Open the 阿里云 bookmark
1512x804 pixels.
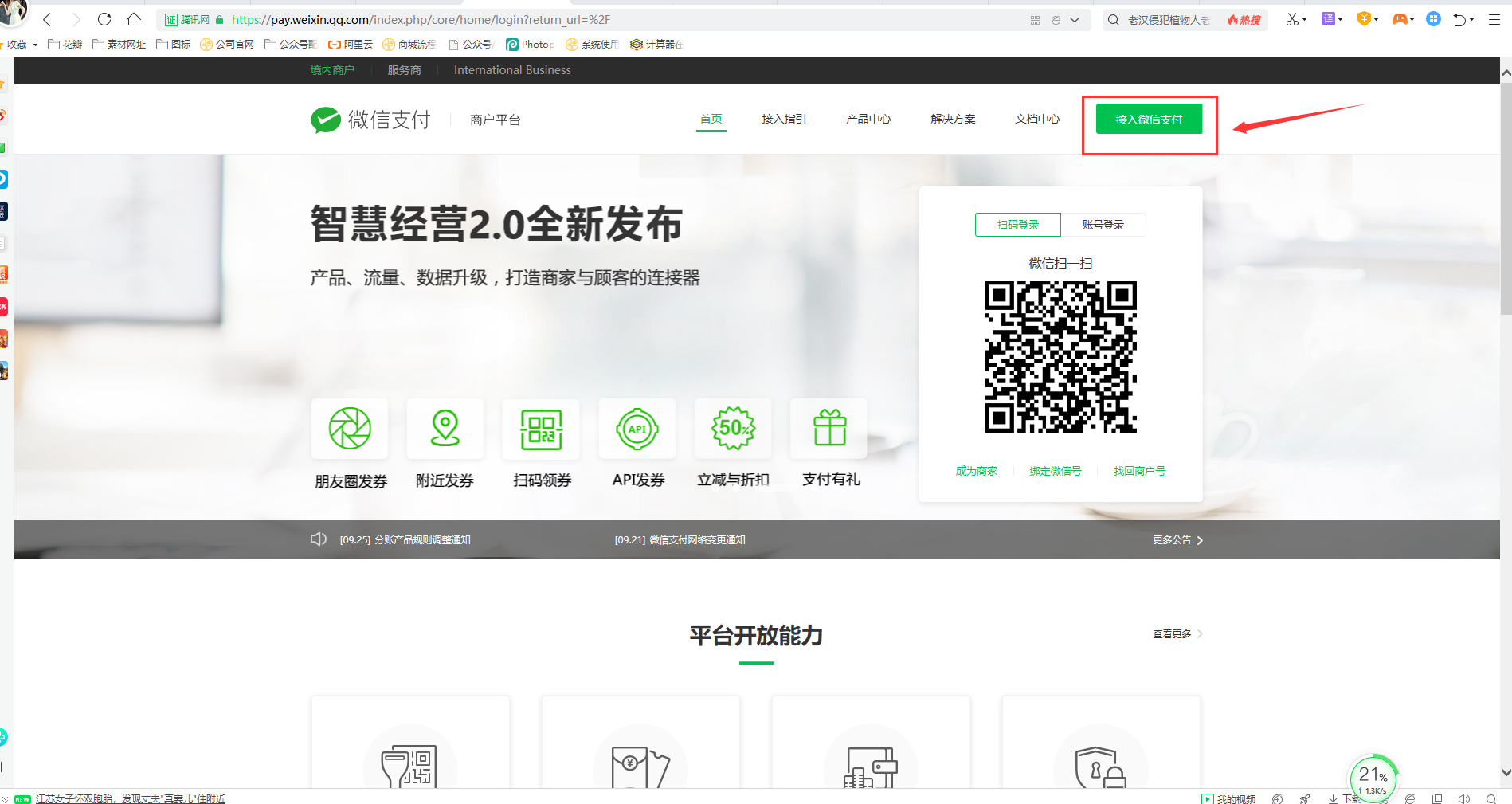[351, 45]
